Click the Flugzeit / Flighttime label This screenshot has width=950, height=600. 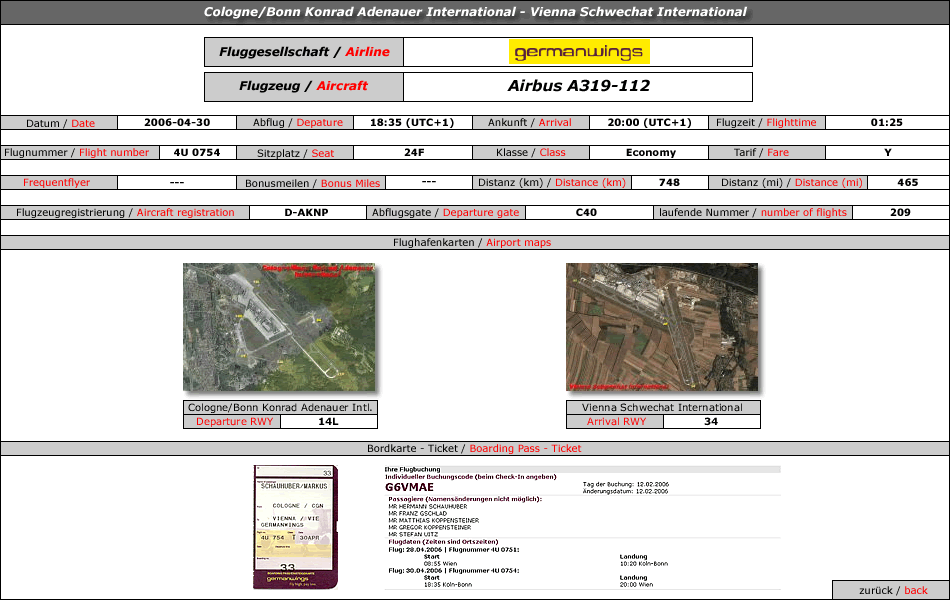tap(767, 122)
